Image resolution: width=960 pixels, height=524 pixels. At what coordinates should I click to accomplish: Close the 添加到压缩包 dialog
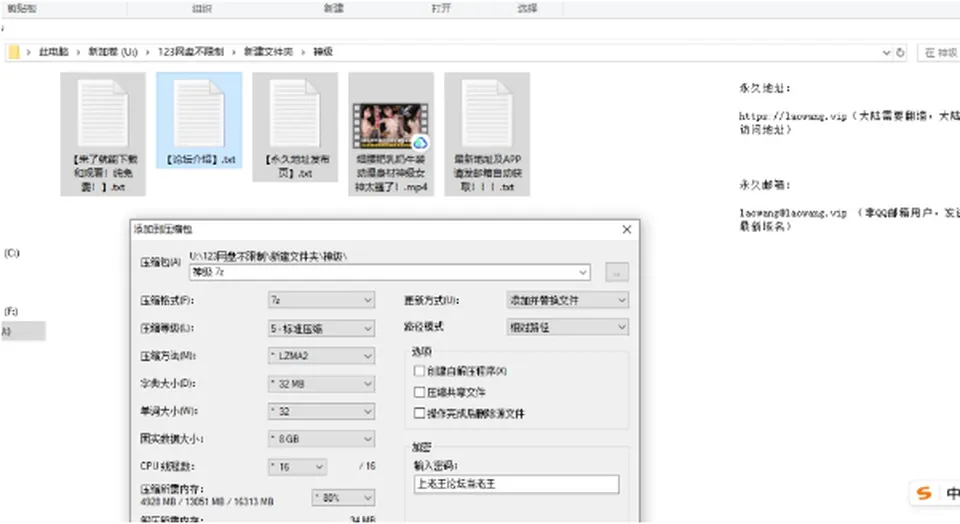click(x=626, y=230)
